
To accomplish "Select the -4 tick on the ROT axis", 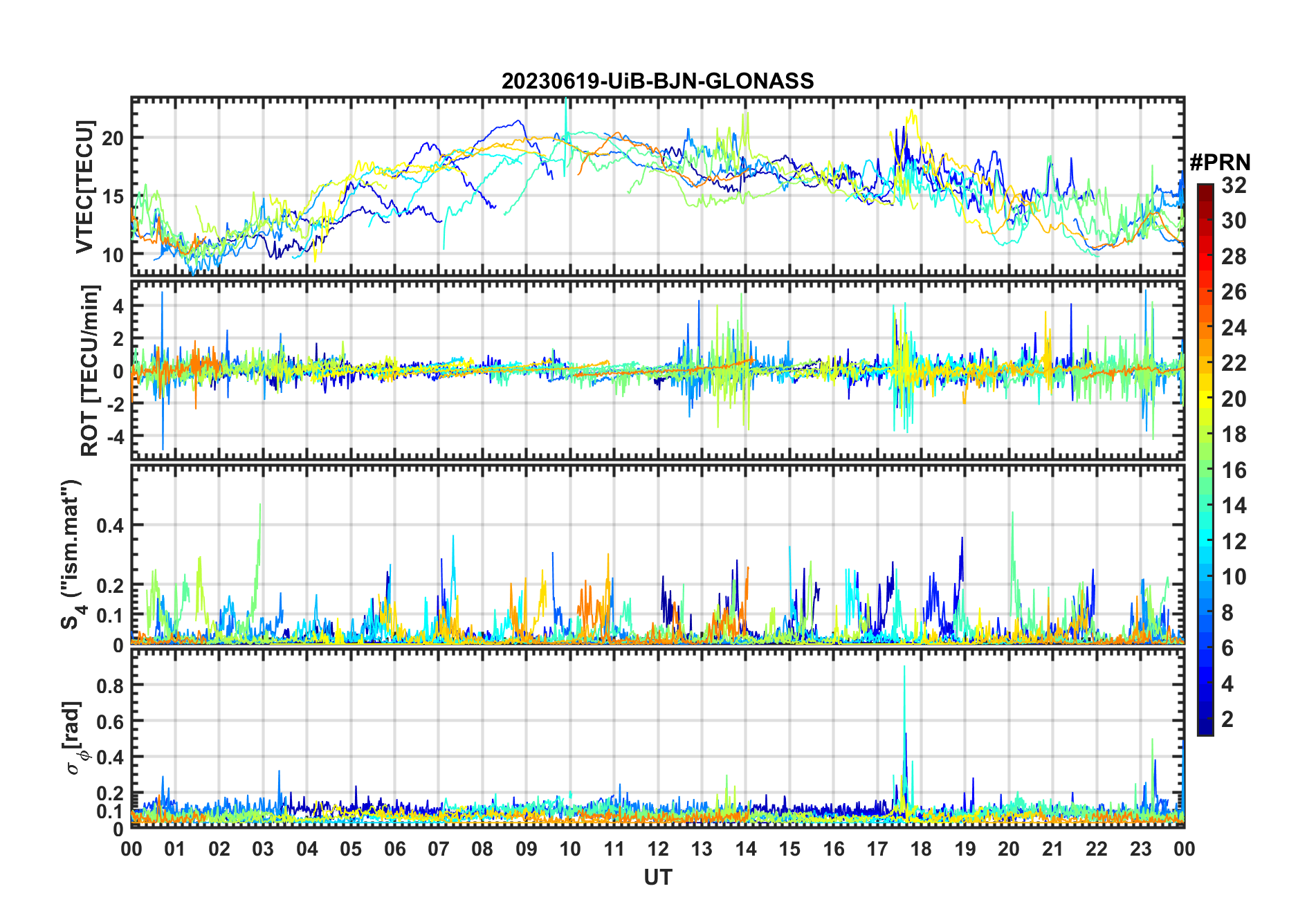I will (113, 437).
